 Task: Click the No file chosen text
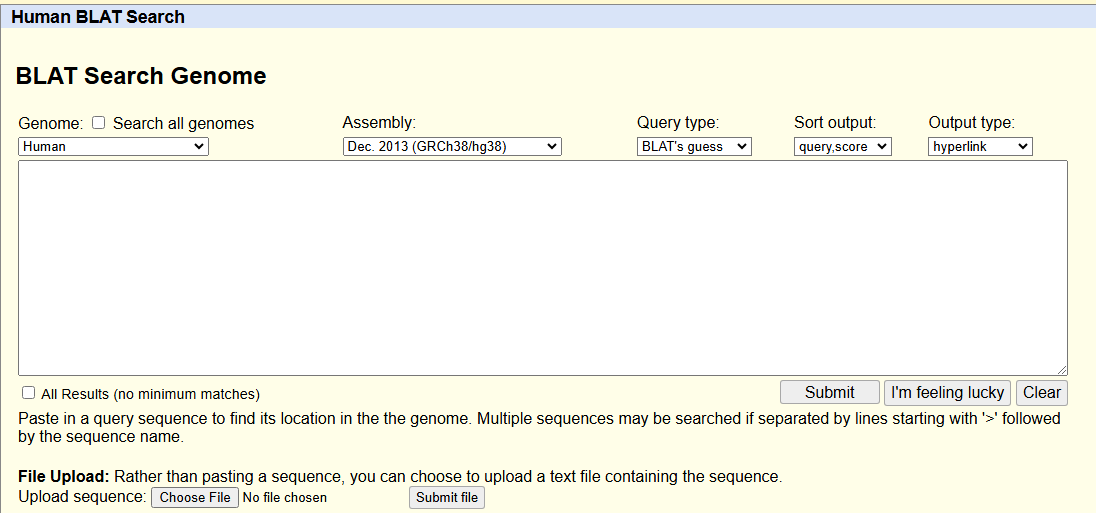click(285, 497)
